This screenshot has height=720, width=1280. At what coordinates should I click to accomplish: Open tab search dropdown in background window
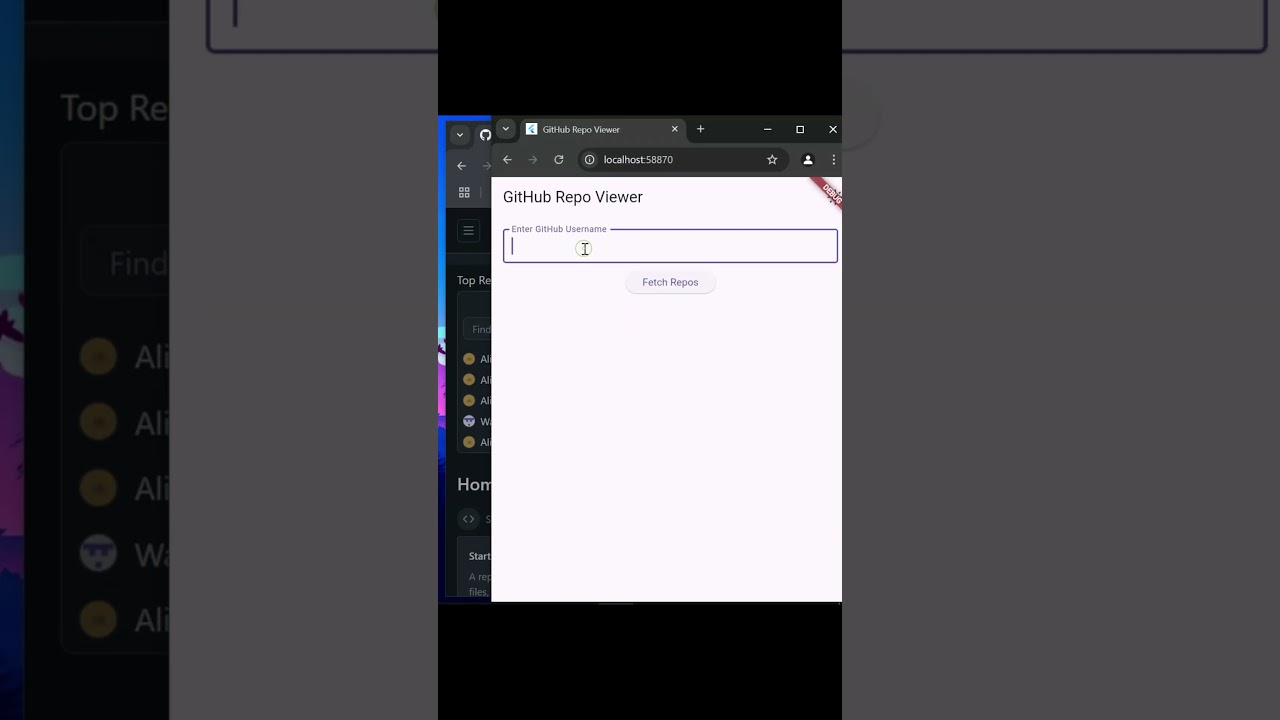(460, 135)
